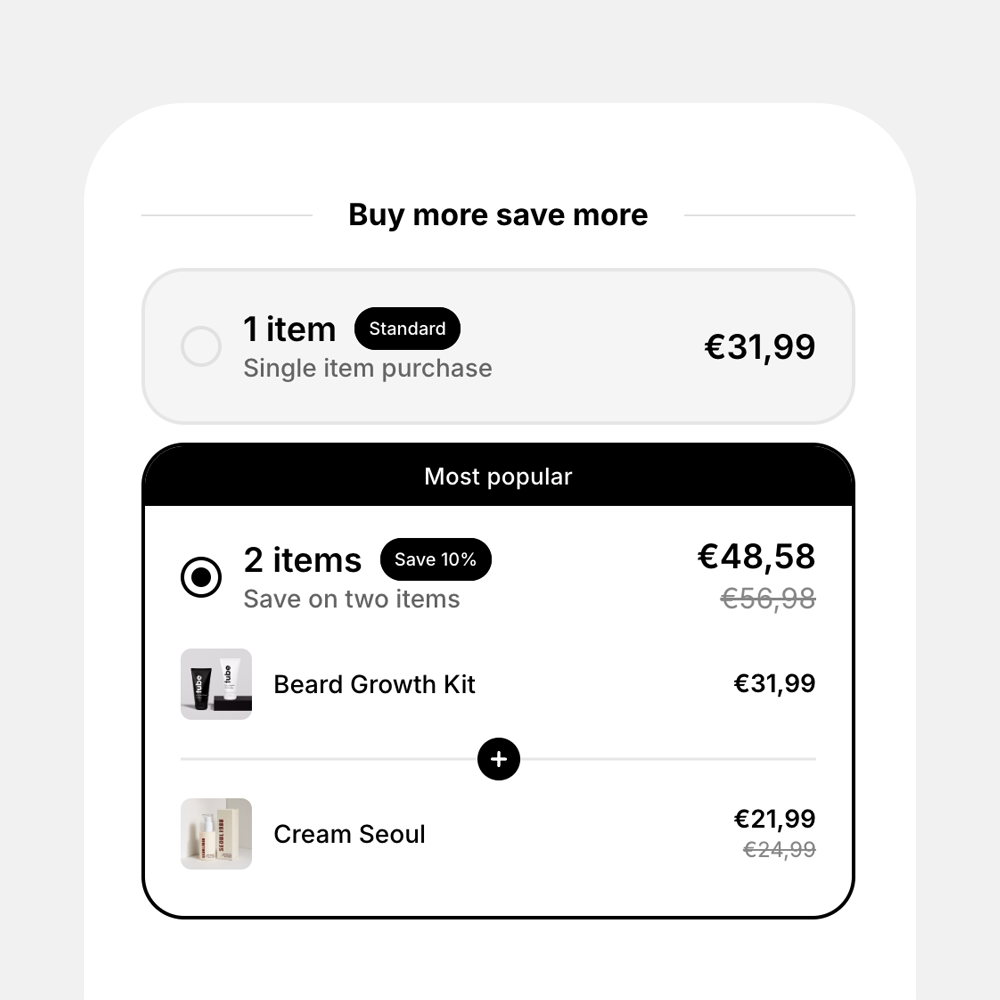Click the Buy more save more heading
1000x1000 pixels.
(x=498, y=215)
